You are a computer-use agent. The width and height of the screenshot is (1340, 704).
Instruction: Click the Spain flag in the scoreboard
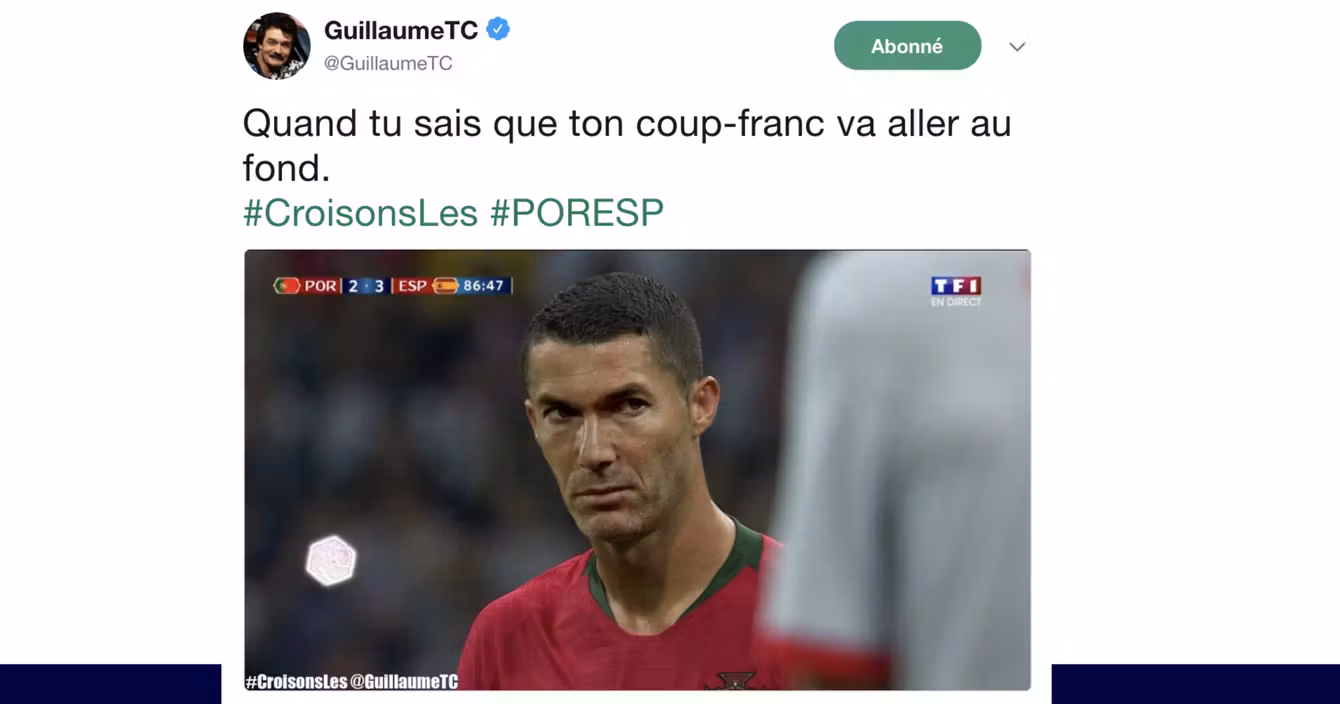(445, 286)
